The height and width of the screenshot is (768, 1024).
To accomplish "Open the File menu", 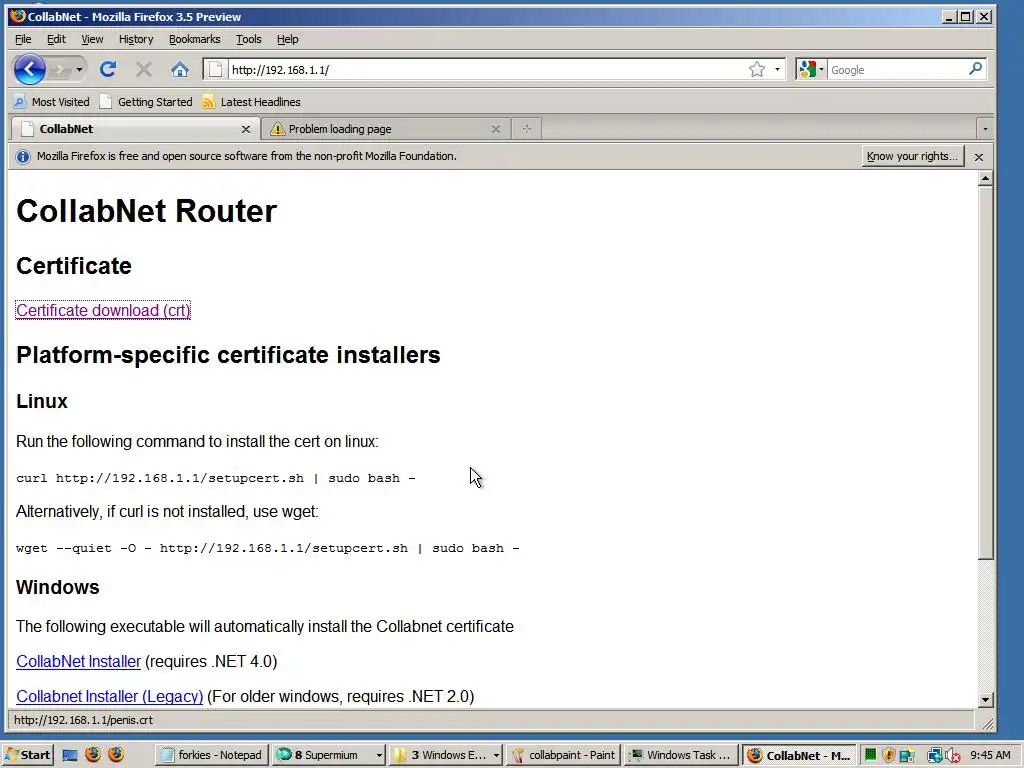I will coord(23,39).
